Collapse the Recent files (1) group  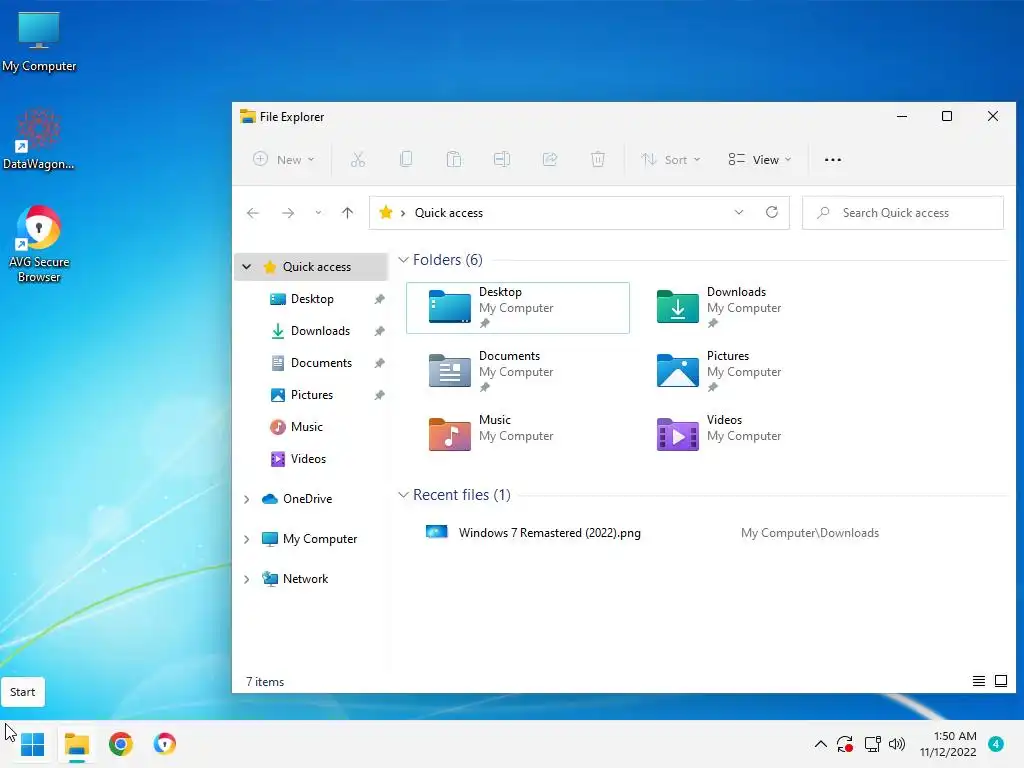[403, 495]
